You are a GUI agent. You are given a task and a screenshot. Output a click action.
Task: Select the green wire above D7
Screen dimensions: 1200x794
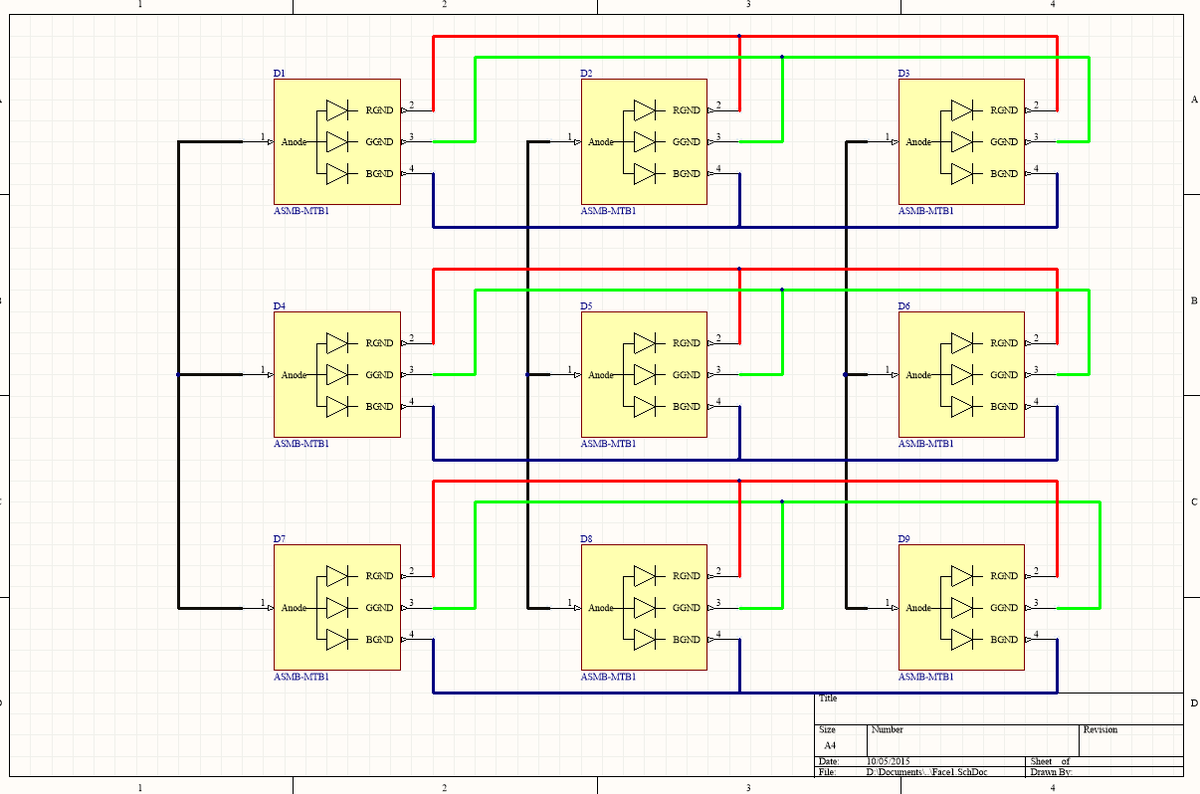click(x=620, y=502)
